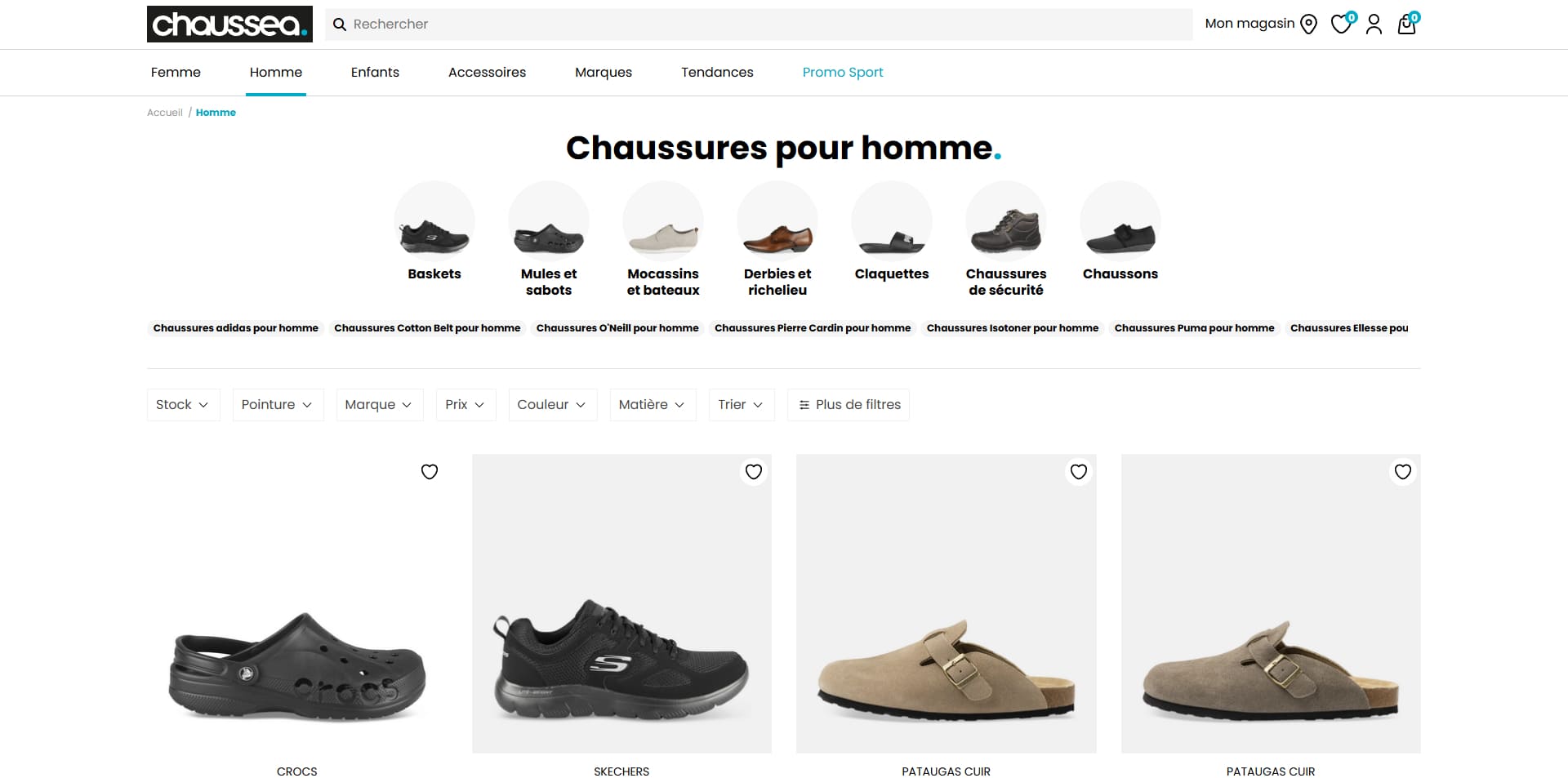The width and height of the screenshot is (1568, 778).
Task: Click the Plus de filtres button
Action: 849,405
